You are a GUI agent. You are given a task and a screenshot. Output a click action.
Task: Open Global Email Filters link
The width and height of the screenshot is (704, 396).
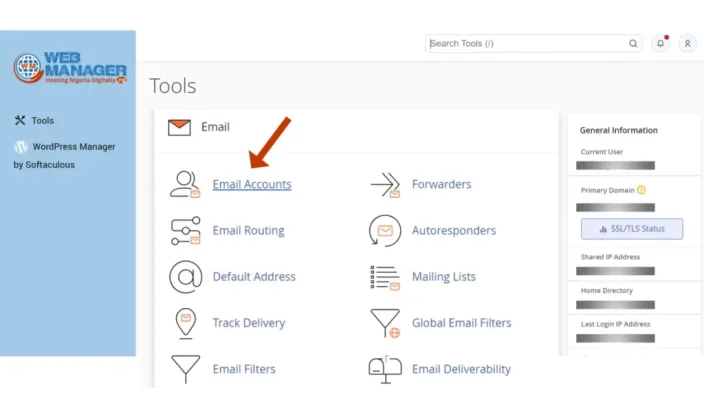(462, 323)
